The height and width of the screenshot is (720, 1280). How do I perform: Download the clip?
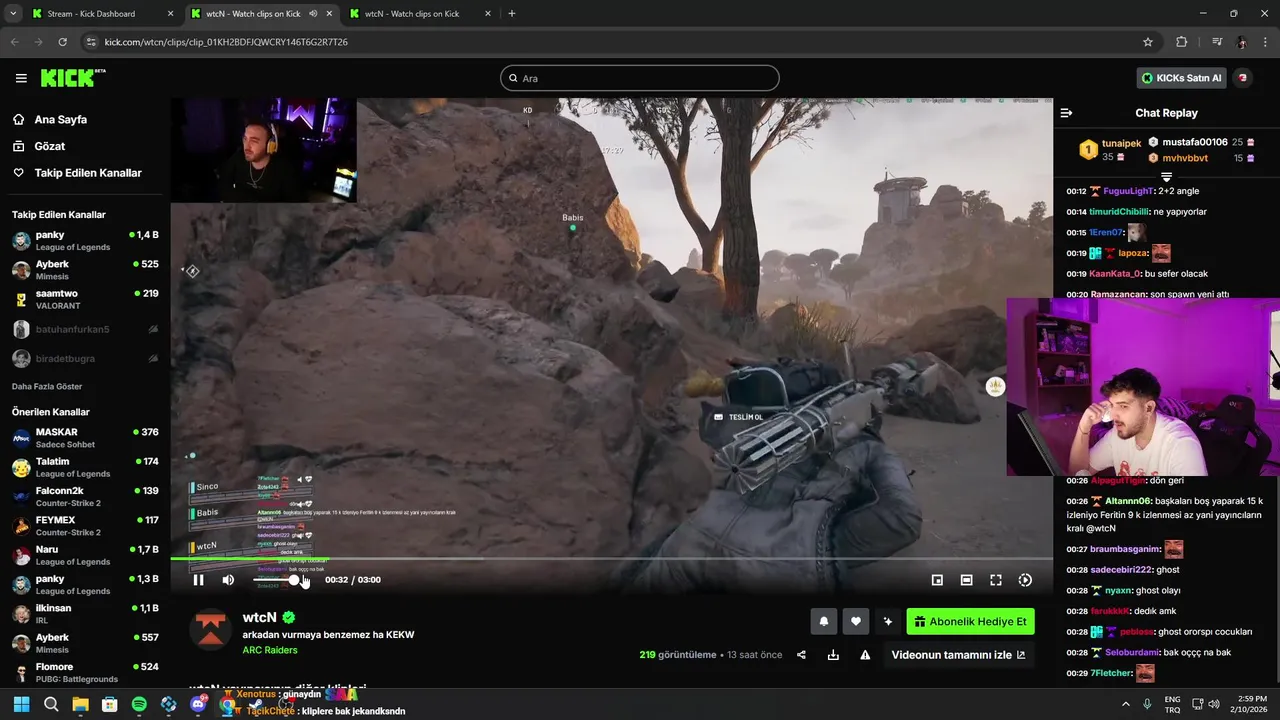click(x=833, y=655)
